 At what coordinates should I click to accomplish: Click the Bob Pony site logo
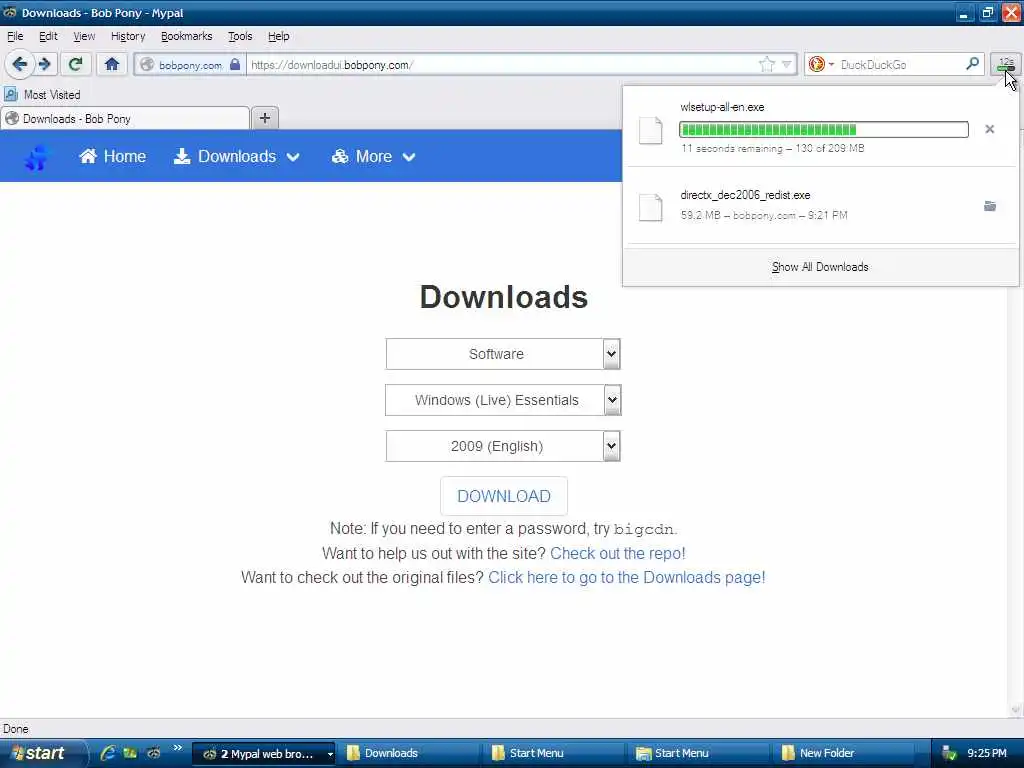(37, 157)
